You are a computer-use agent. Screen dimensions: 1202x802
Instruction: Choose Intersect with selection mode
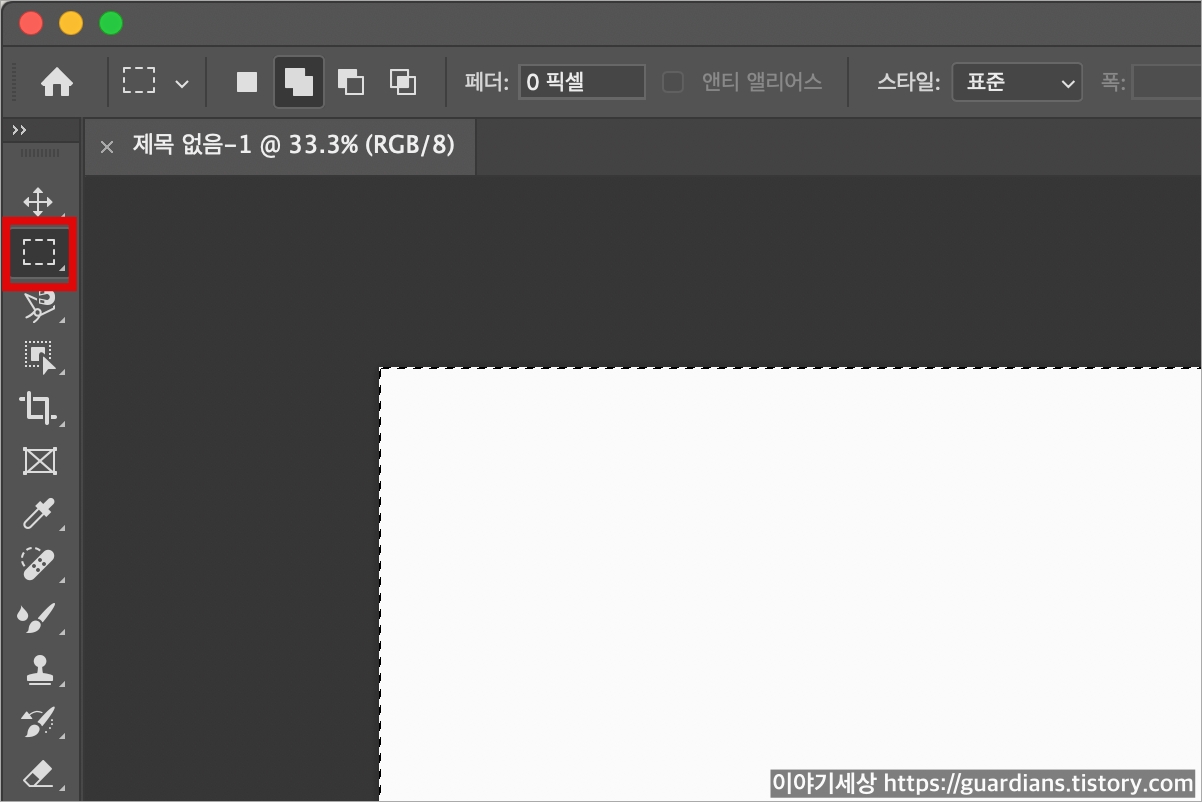click(403, 82)
